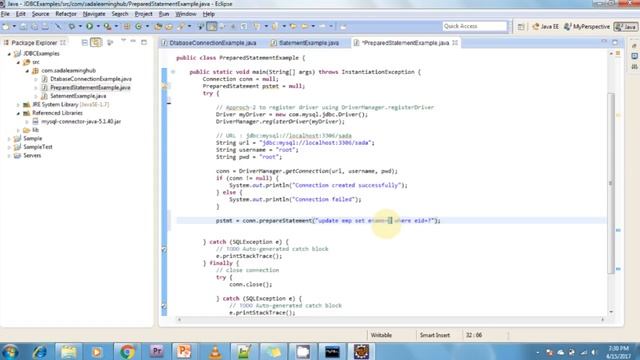The width and height of the screenshot is (640, 360).
Task: Click the Last Edit Location icon
Action: pos(293,26)
